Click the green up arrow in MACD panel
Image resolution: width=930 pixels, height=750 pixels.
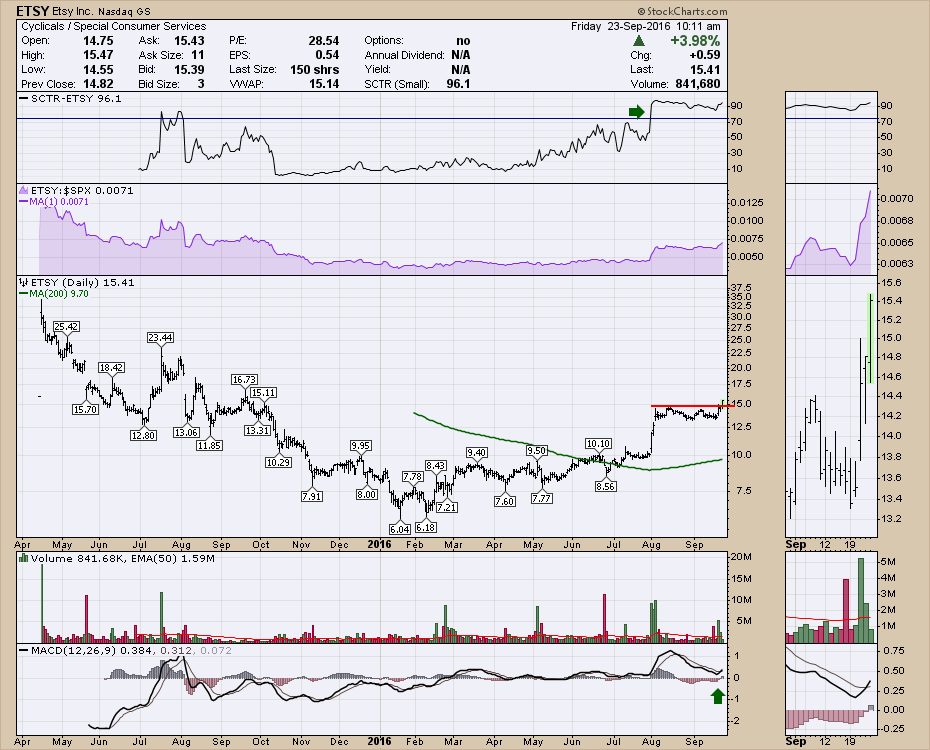pos(716,694)
